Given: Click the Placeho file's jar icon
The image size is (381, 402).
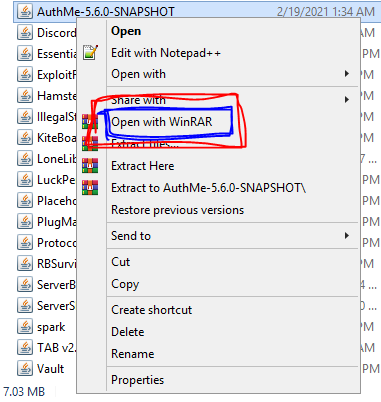Looking at the screenshot, I should tap(25, 201).
